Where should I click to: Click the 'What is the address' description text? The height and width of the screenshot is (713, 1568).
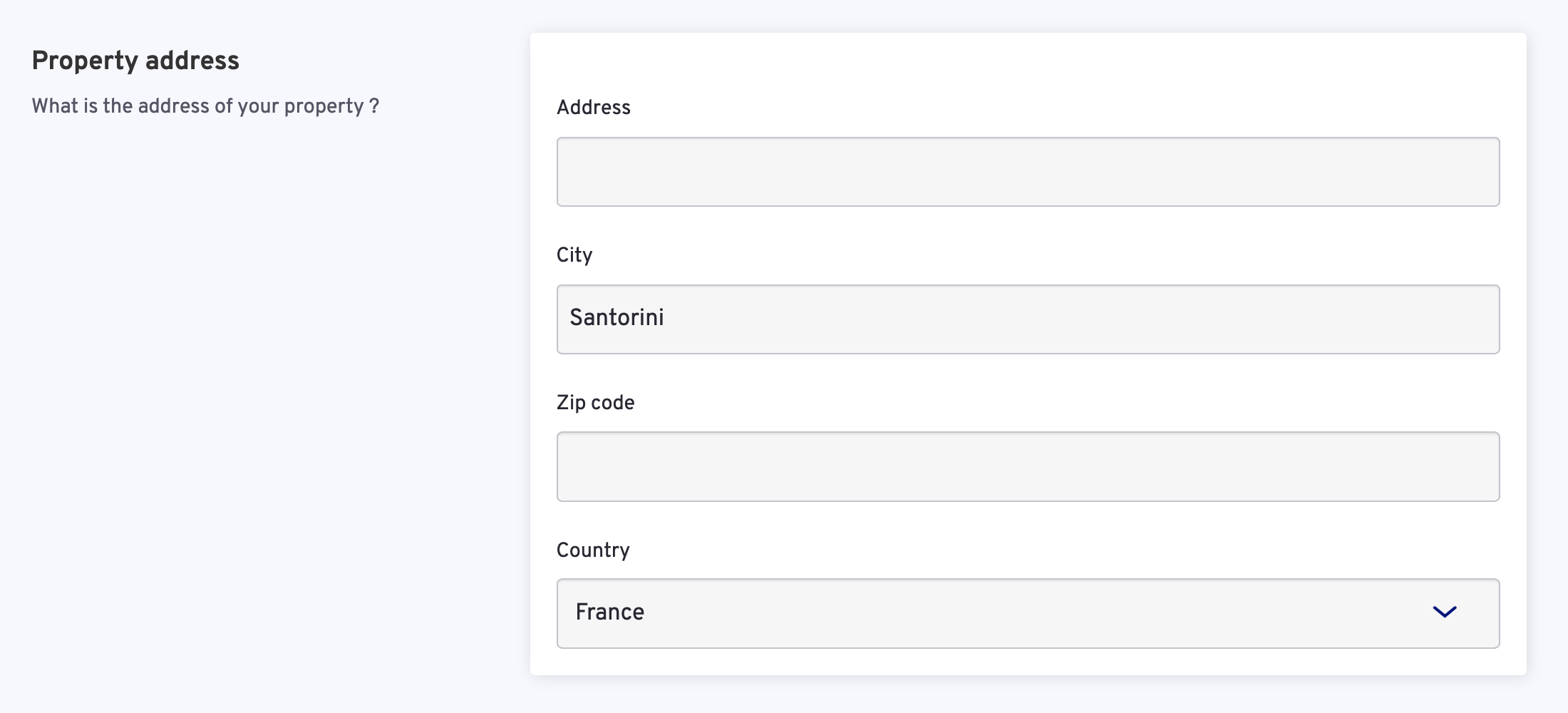(205, 106)
